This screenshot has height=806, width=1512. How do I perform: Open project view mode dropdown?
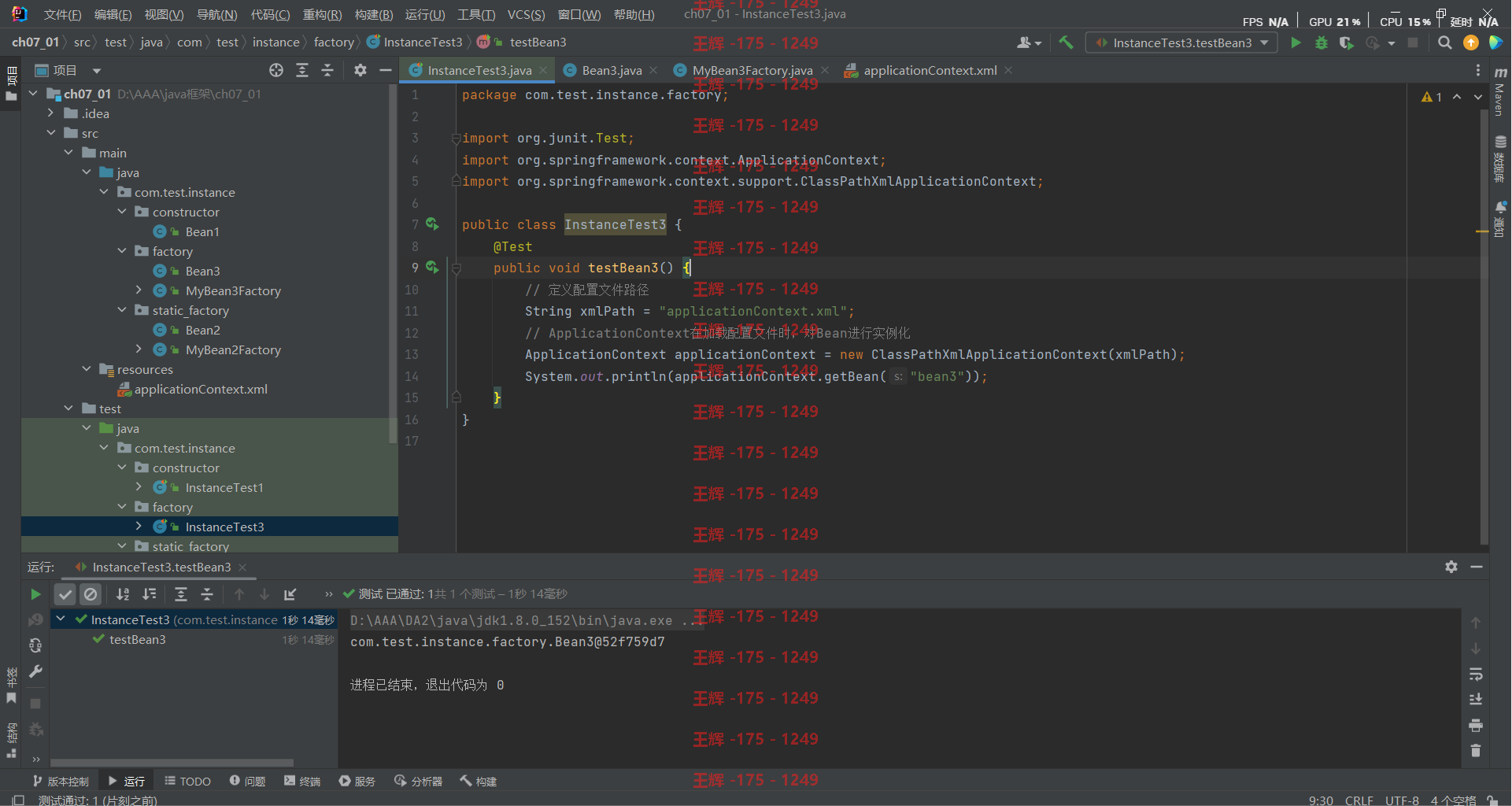[x=97, y=71]
